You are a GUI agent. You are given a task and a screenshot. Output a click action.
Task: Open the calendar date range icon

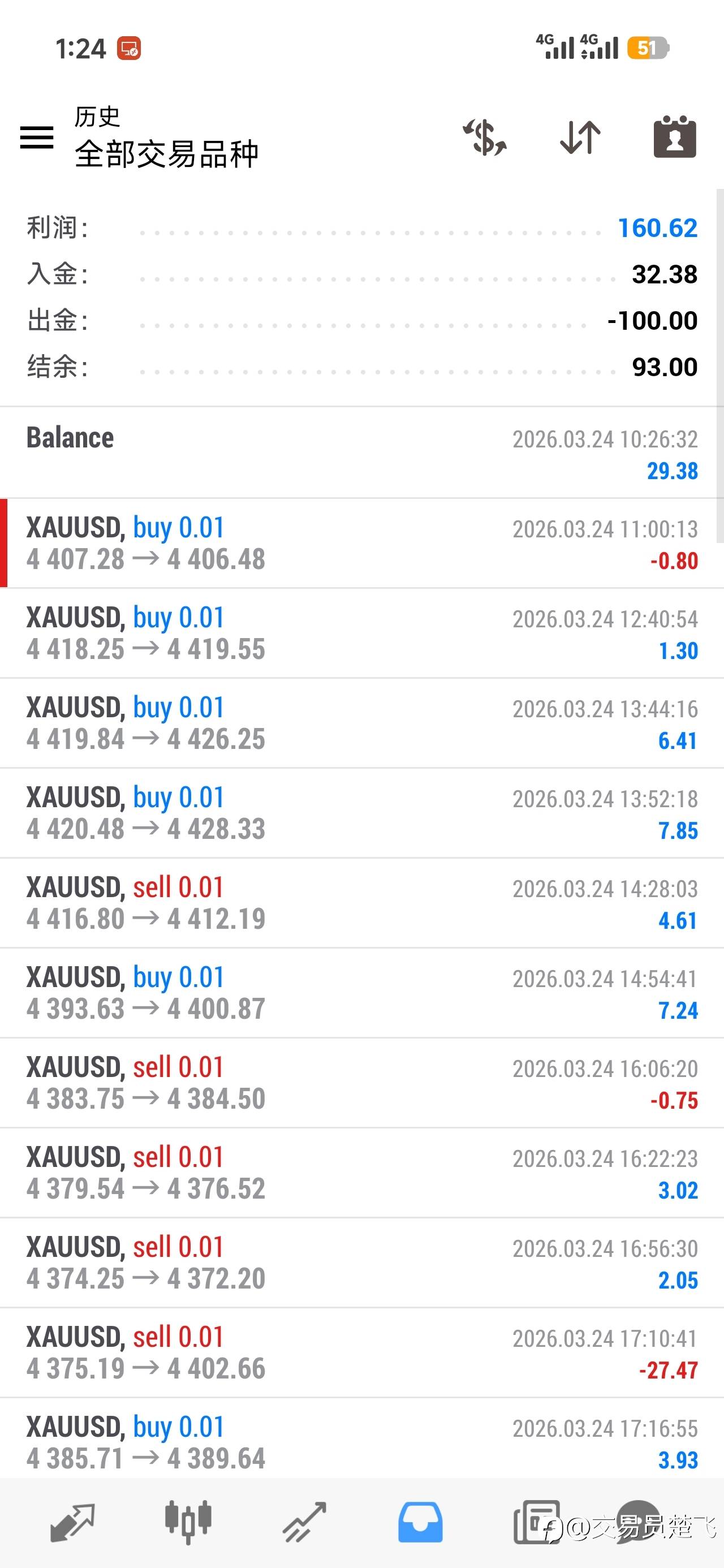675,137
